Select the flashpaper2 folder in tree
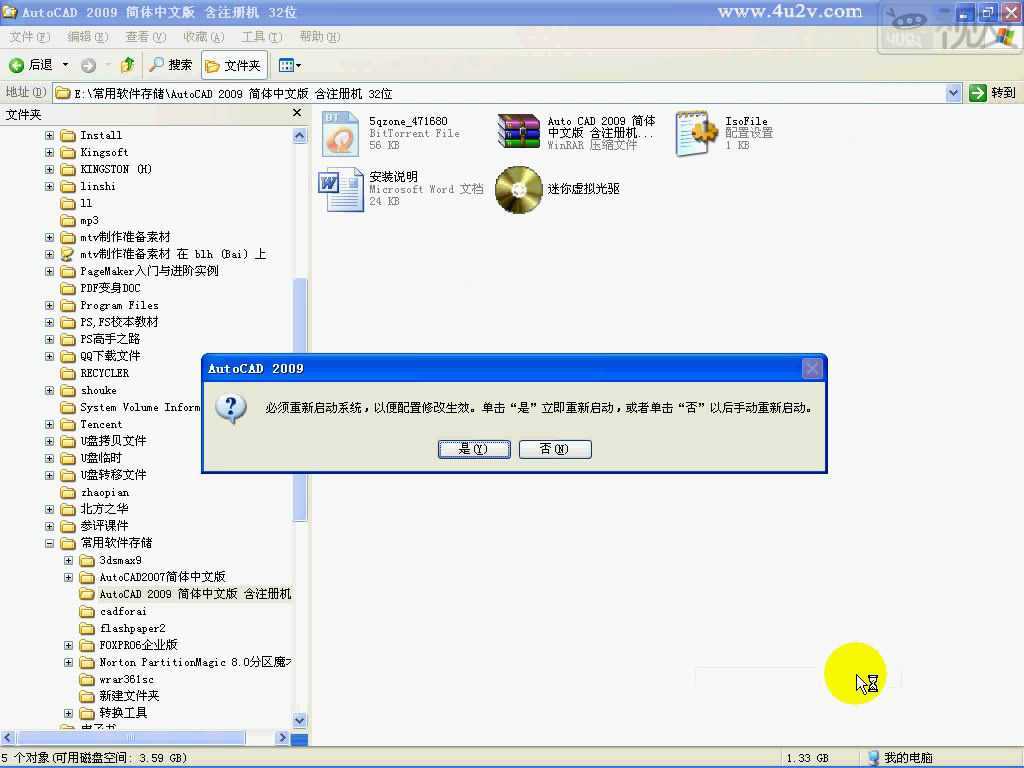Image resolution: width=1024 pixels, height=768 pixels. click(x=133, y=628)
